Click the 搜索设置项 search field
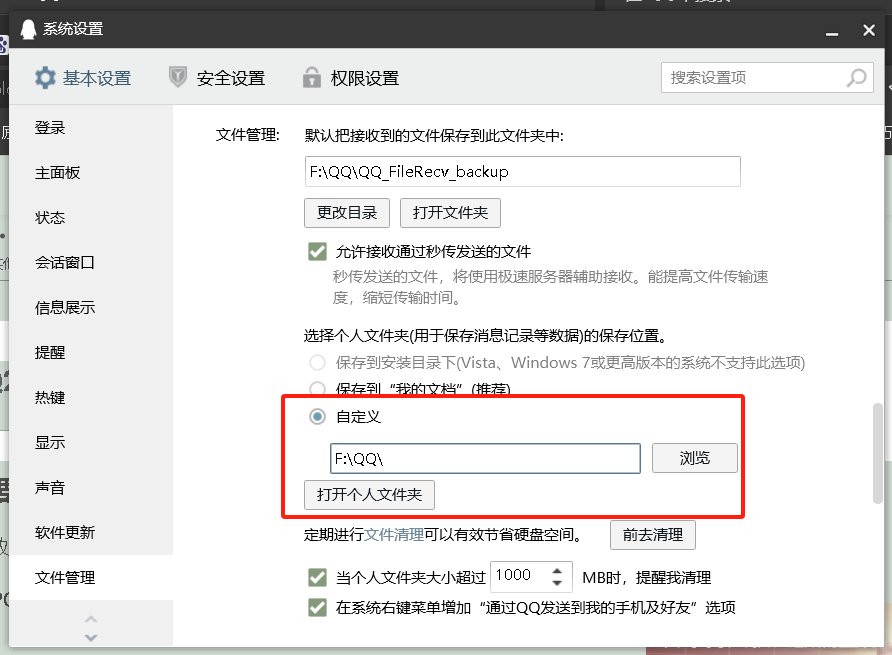Image resolution: width=892 pixels, height=655 pixels. pos(767,78)
